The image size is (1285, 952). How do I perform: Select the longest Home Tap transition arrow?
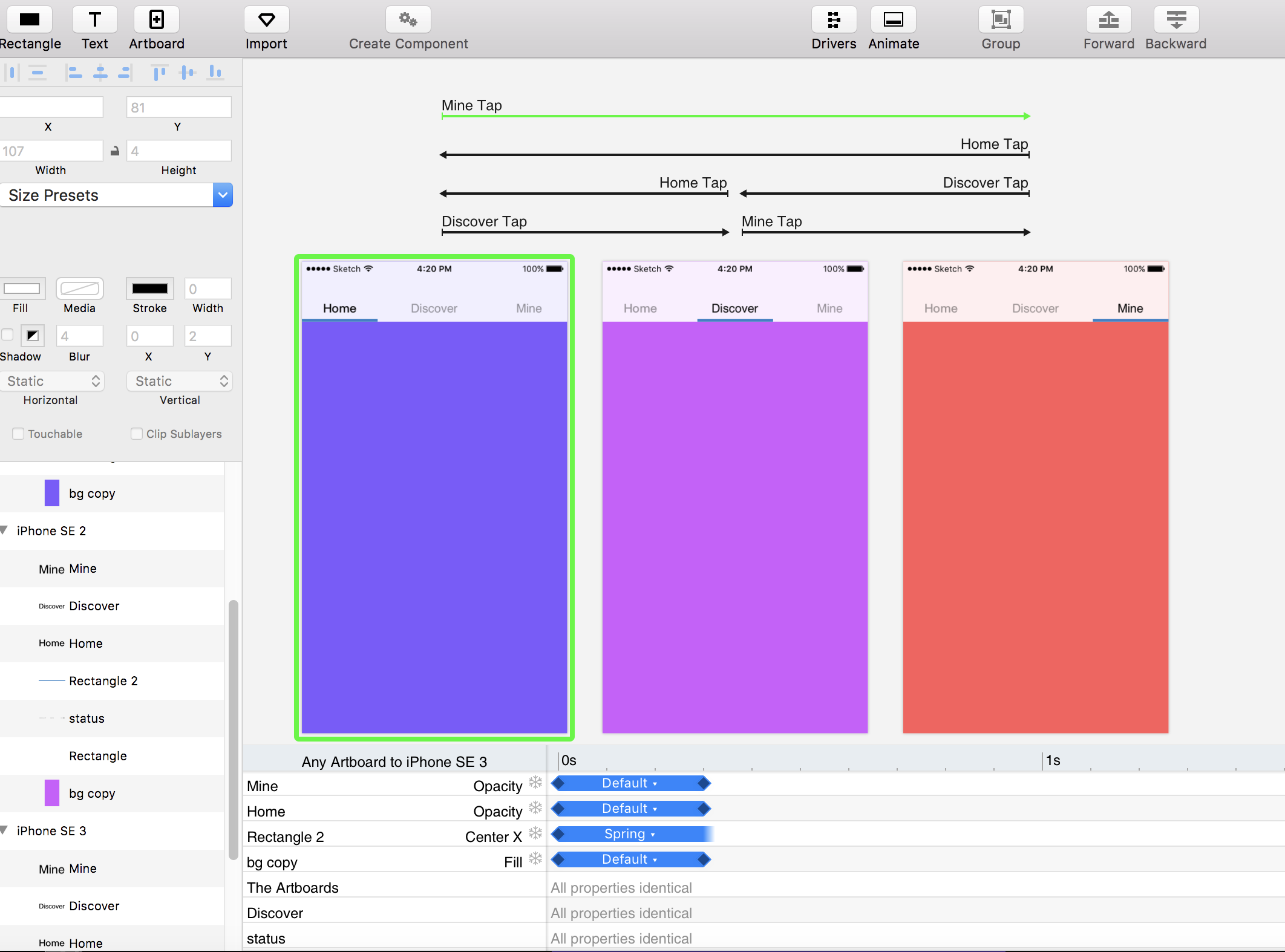coord(734,155)
